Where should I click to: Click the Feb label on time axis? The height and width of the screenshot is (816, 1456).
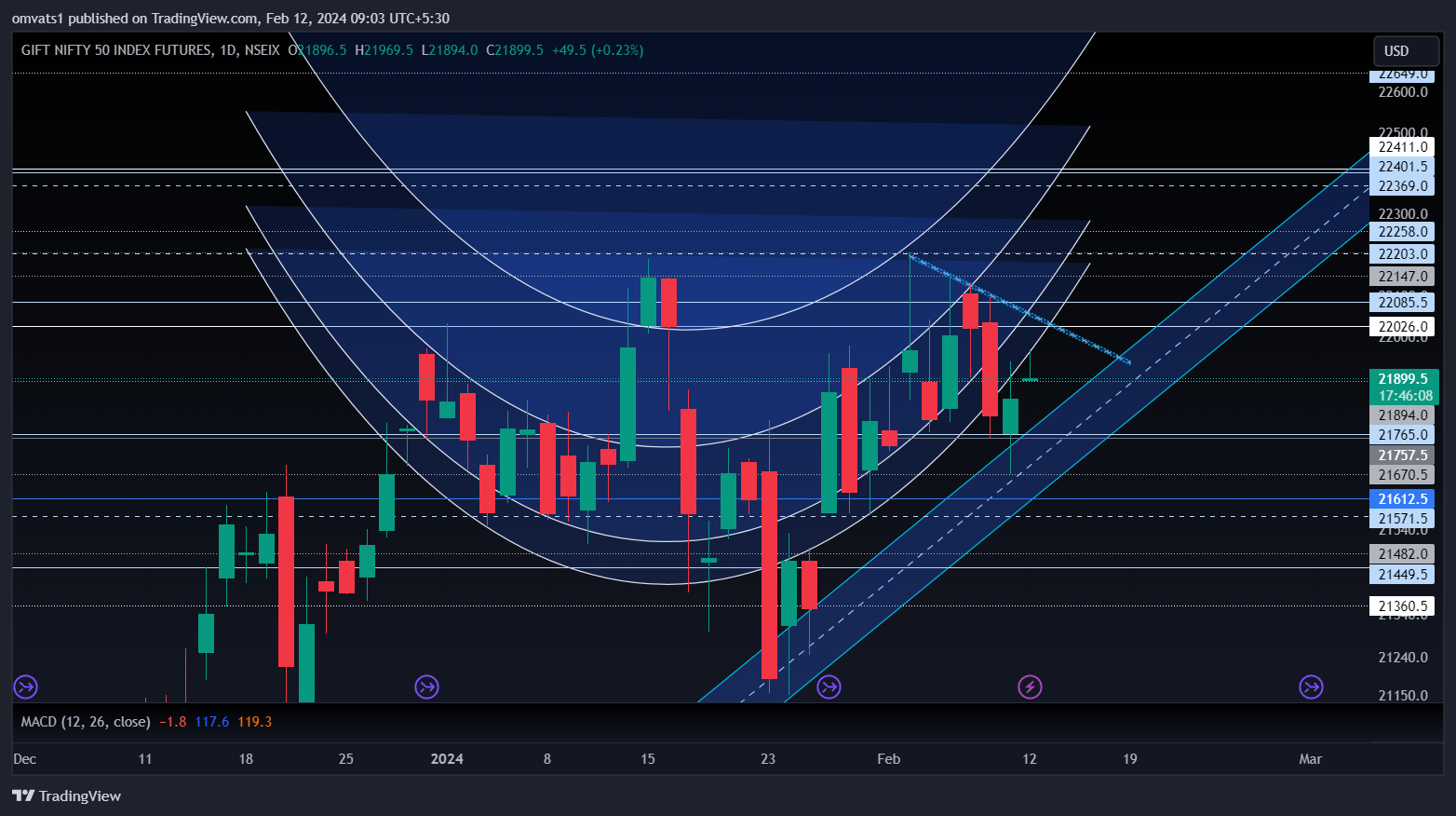coord(889,759)
